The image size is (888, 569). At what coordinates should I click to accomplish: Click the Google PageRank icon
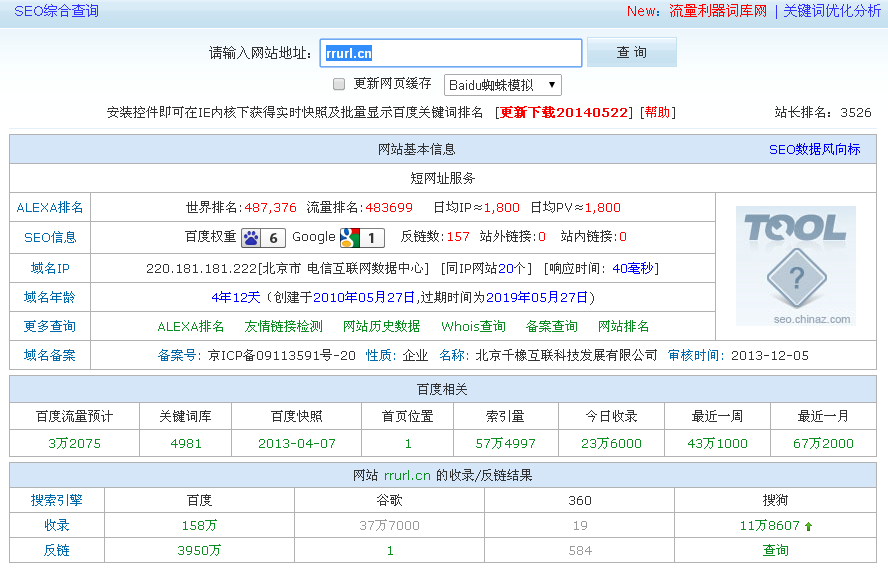(349, 237)
